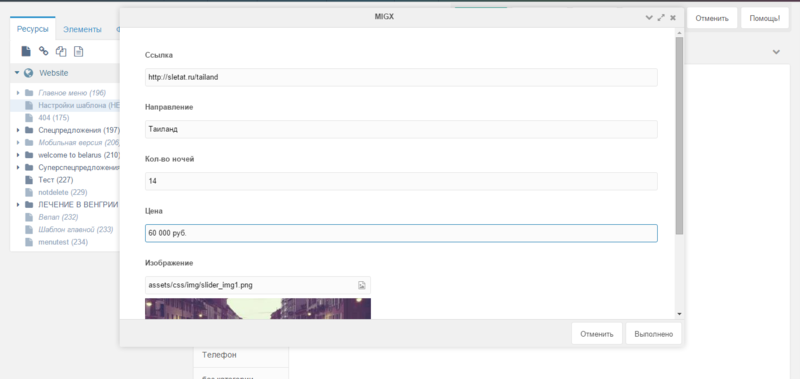Viewport: 800px width, 379px height.
Task: Click folder icon beside welcome to belarus
Action: pos(29,155)
